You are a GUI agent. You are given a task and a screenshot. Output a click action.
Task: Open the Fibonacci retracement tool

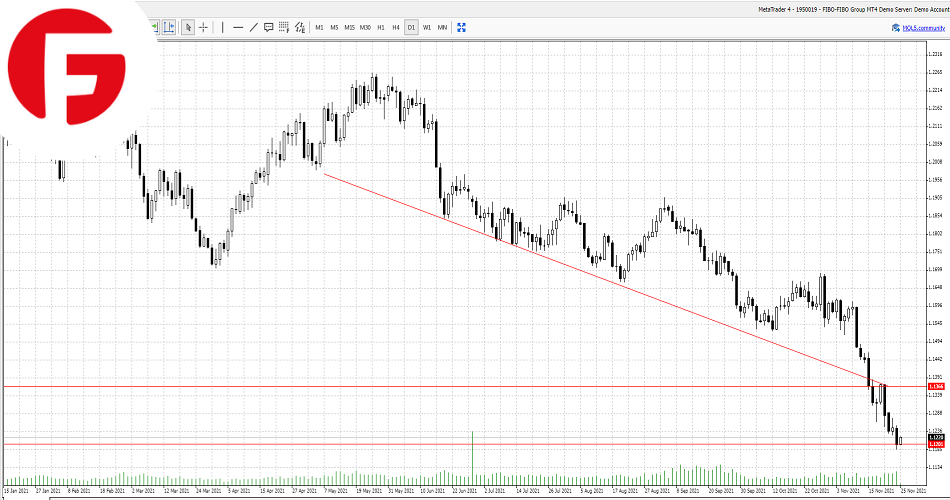pyautogui.click(x=284, y=27)
